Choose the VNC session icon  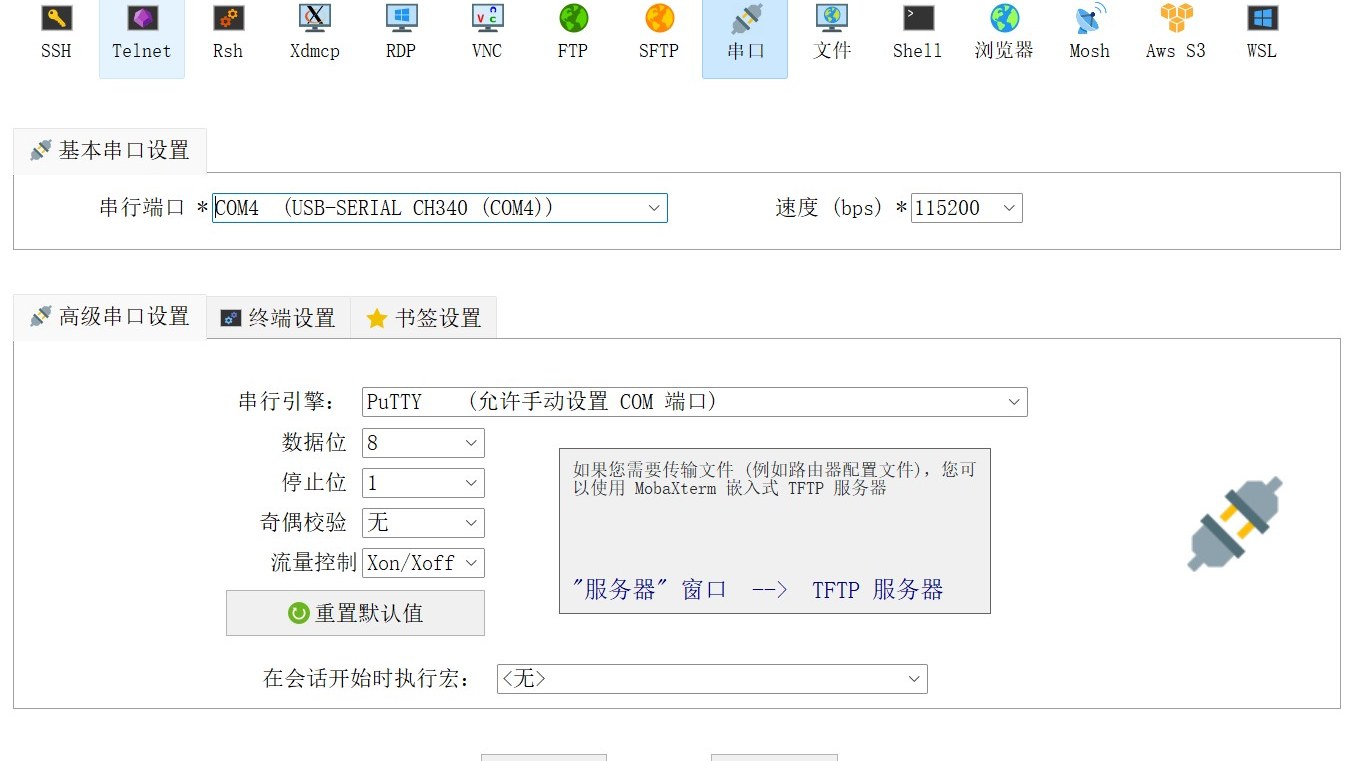tap(487, 33)
